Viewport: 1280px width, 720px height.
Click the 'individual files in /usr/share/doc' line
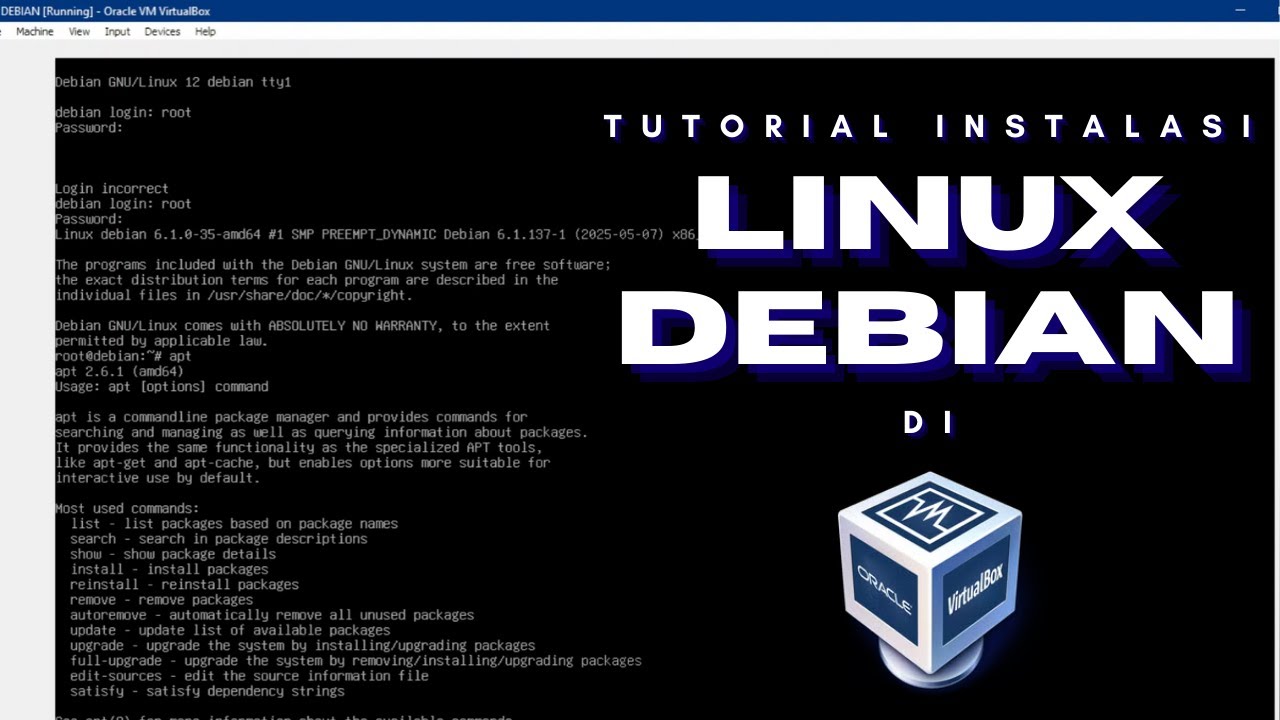coord(233,295)
